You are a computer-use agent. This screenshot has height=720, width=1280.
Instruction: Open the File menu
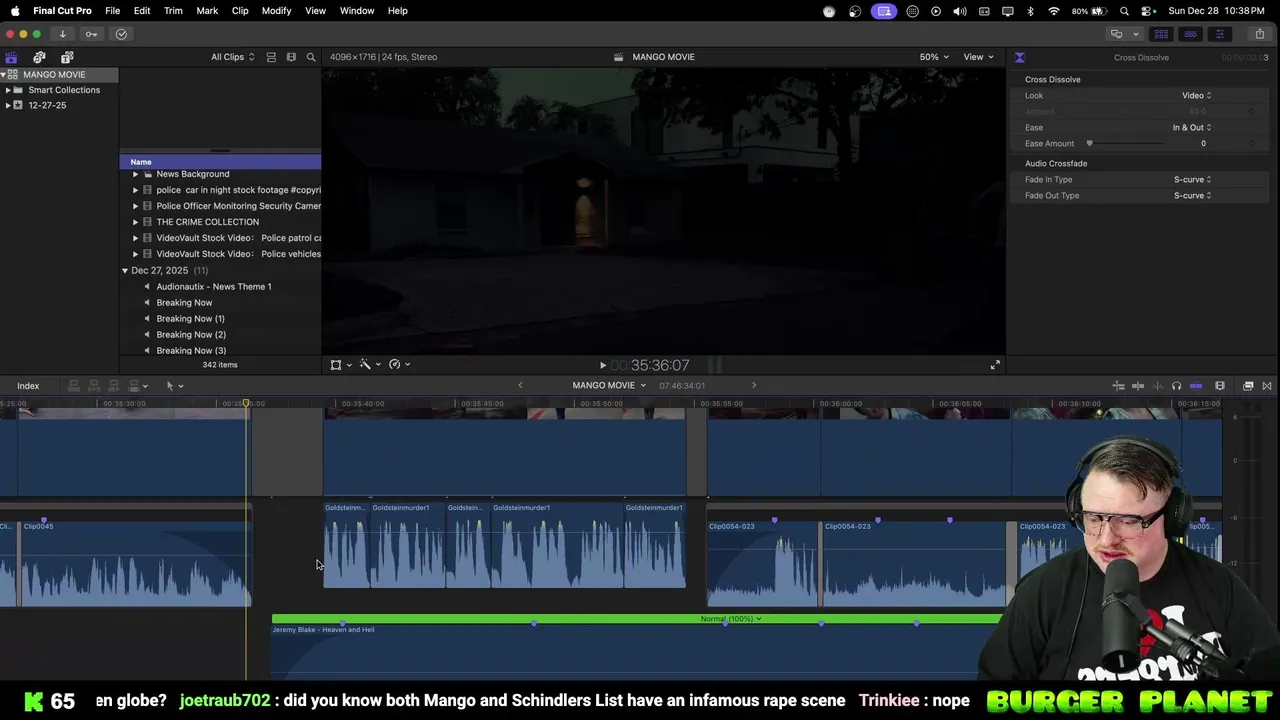tap(113, 11)
